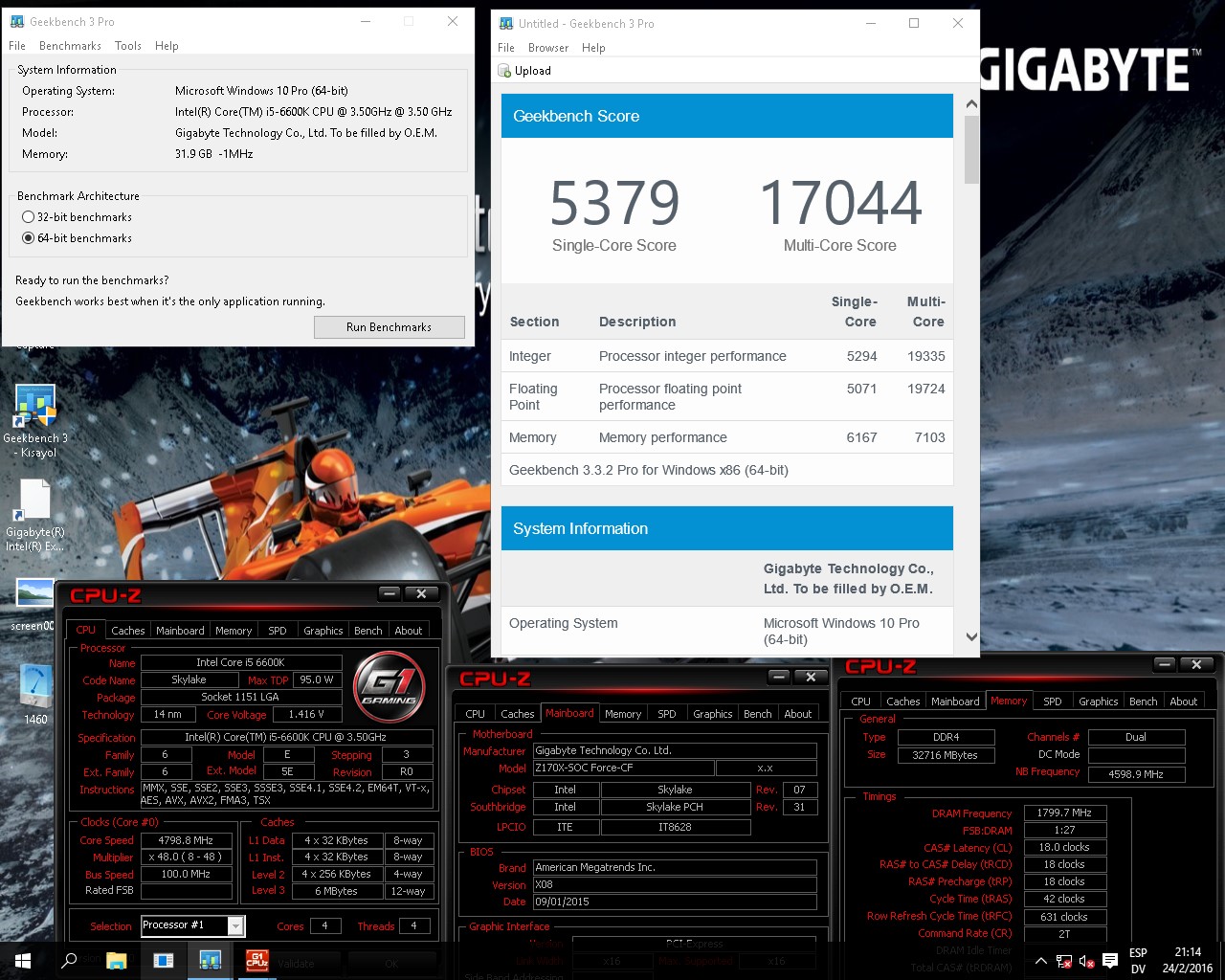Screen dimensions: 1225x980
Task: Switch to SPD tab in right CPU-Z window
Action: pos(1053,702)
